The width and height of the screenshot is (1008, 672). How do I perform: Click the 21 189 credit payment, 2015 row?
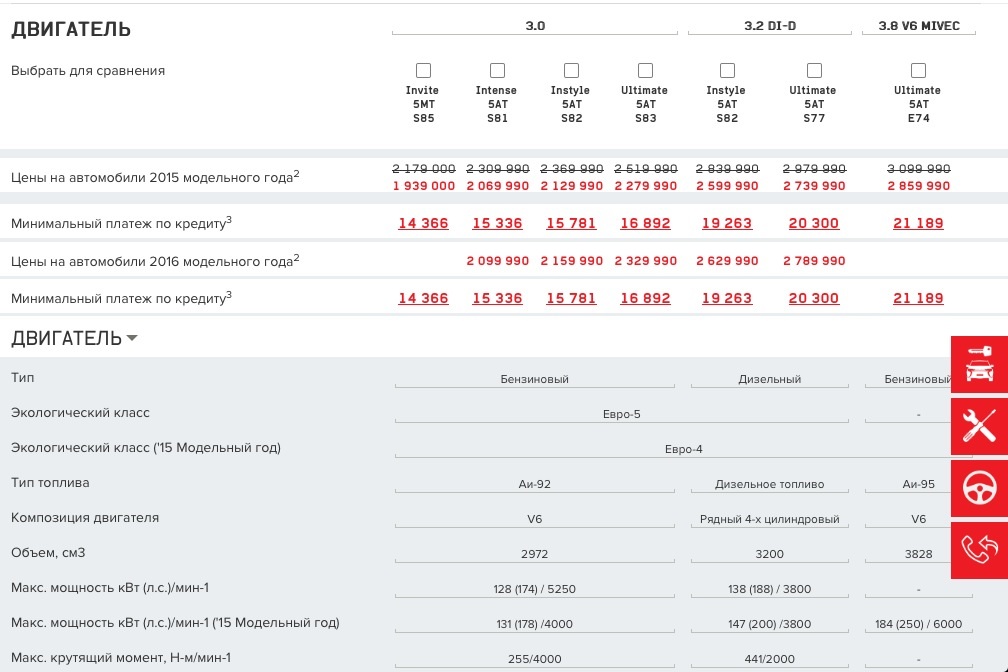[918, 223]
